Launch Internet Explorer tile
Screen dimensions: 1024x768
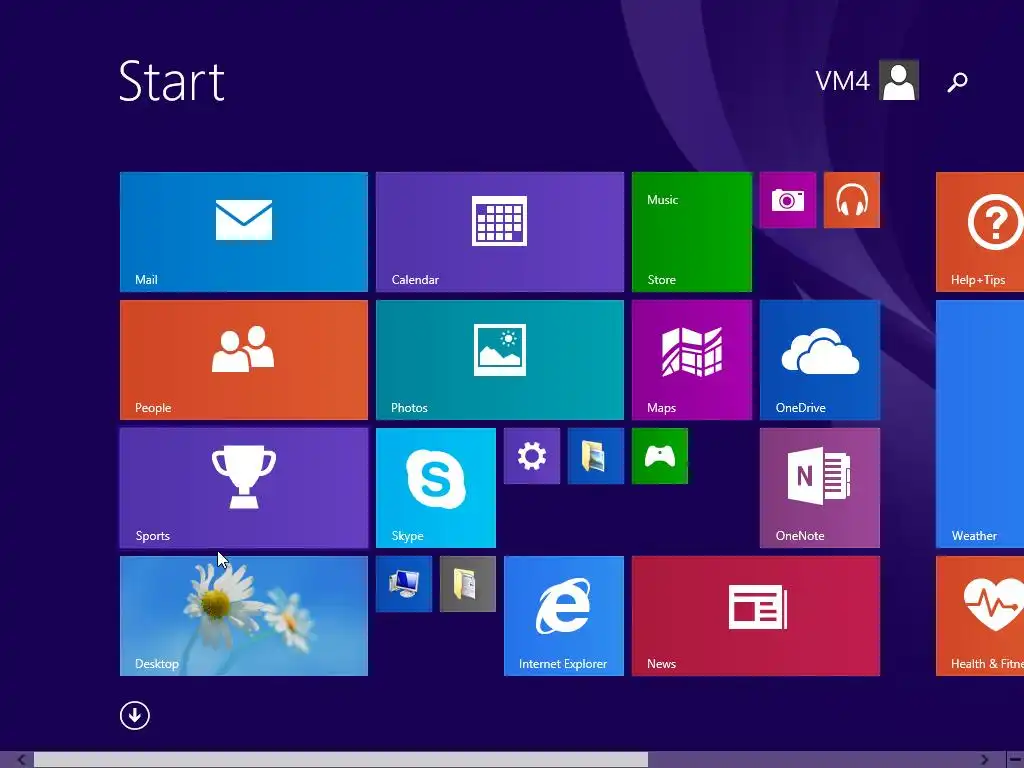564,616
